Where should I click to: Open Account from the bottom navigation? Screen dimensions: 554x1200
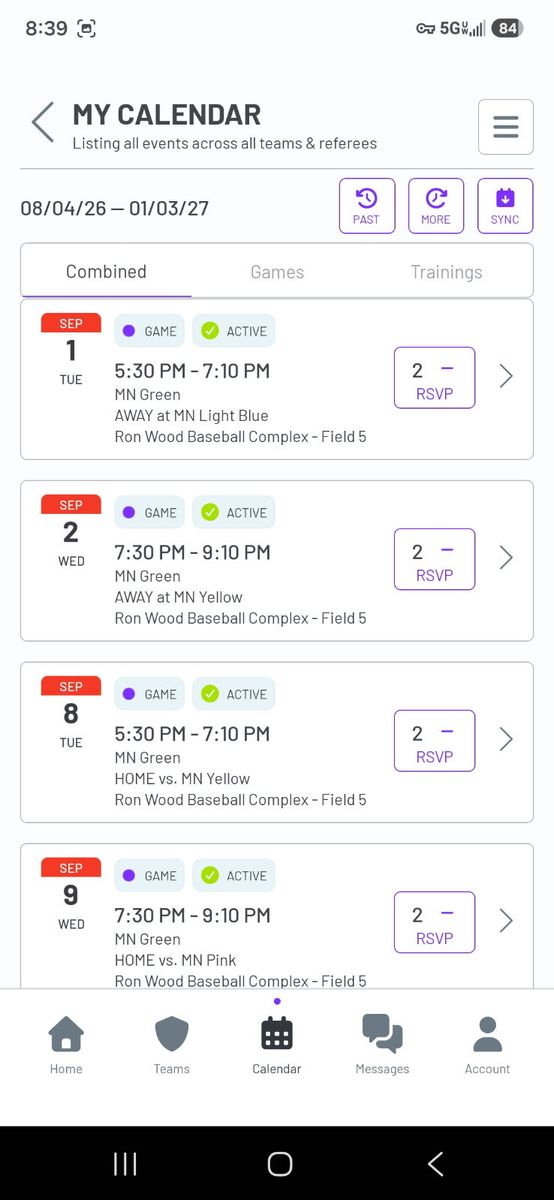[487, 1044]
